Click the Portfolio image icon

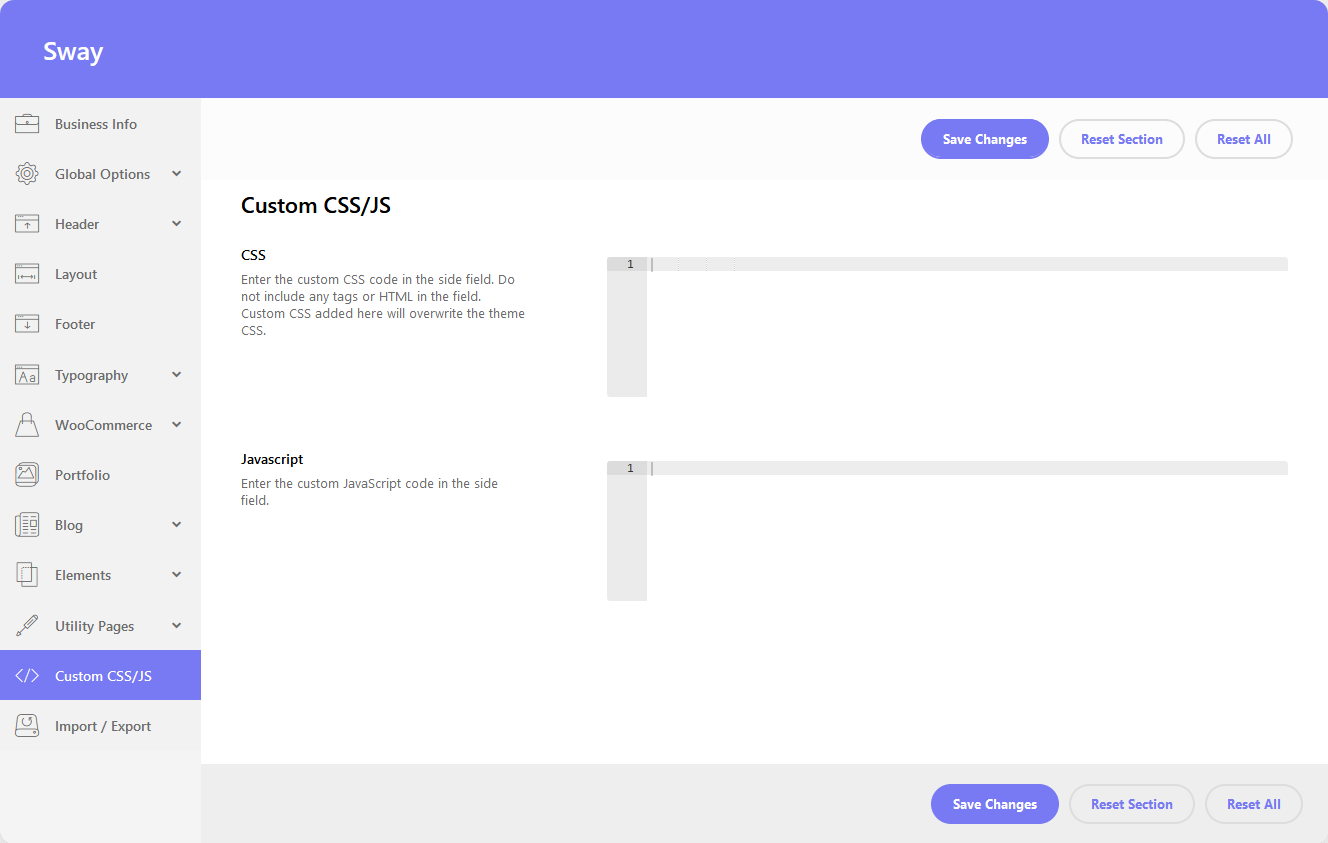pos(27,475)
